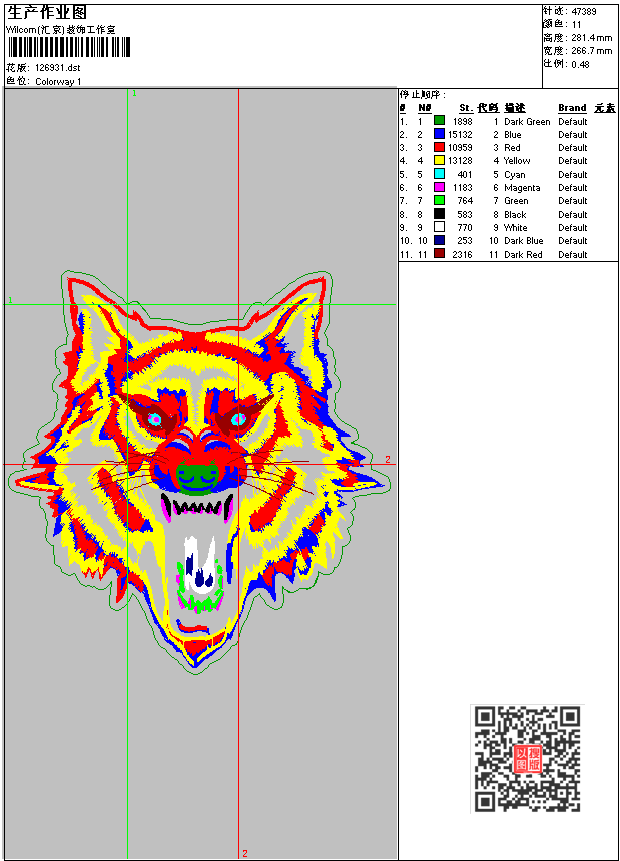Click the green nose of the wolf design

click(x=196, y=479)
